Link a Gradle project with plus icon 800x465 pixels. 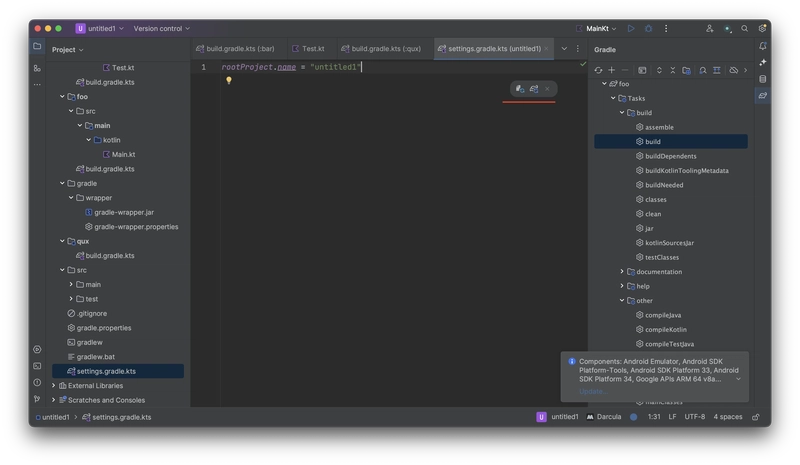coord(611,70)
